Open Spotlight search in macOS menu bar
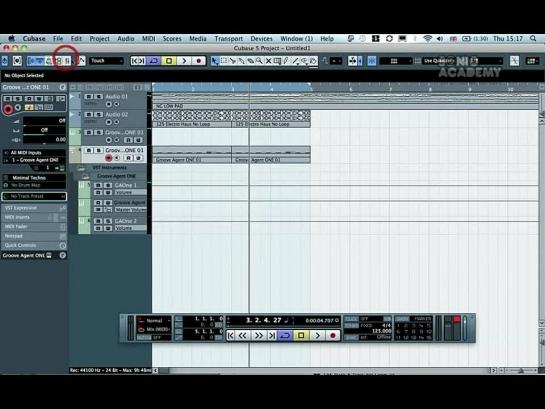Viewport: 545px width, 409px height. point(533,39)
